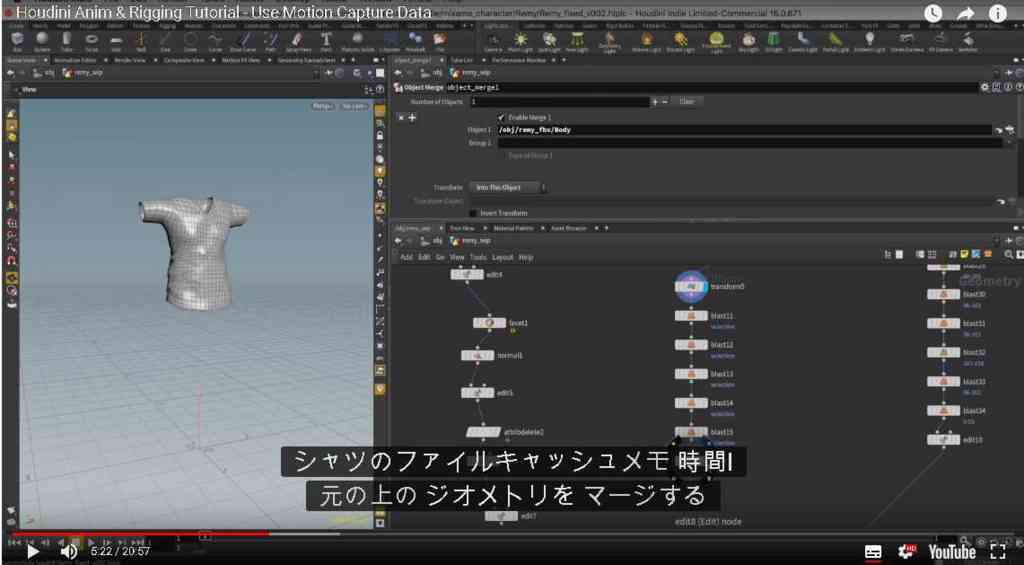Select the Point Light shelf tool
The width and height of the screenshot is (1024, 565).
[x=520, y=42]
